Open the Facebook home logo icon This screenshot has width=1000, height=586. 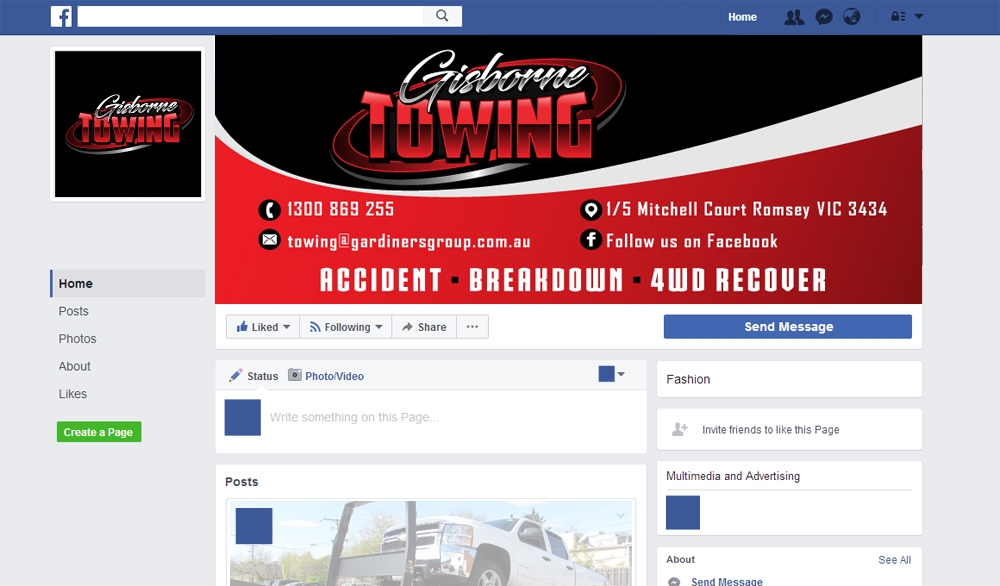coord(61,16)
